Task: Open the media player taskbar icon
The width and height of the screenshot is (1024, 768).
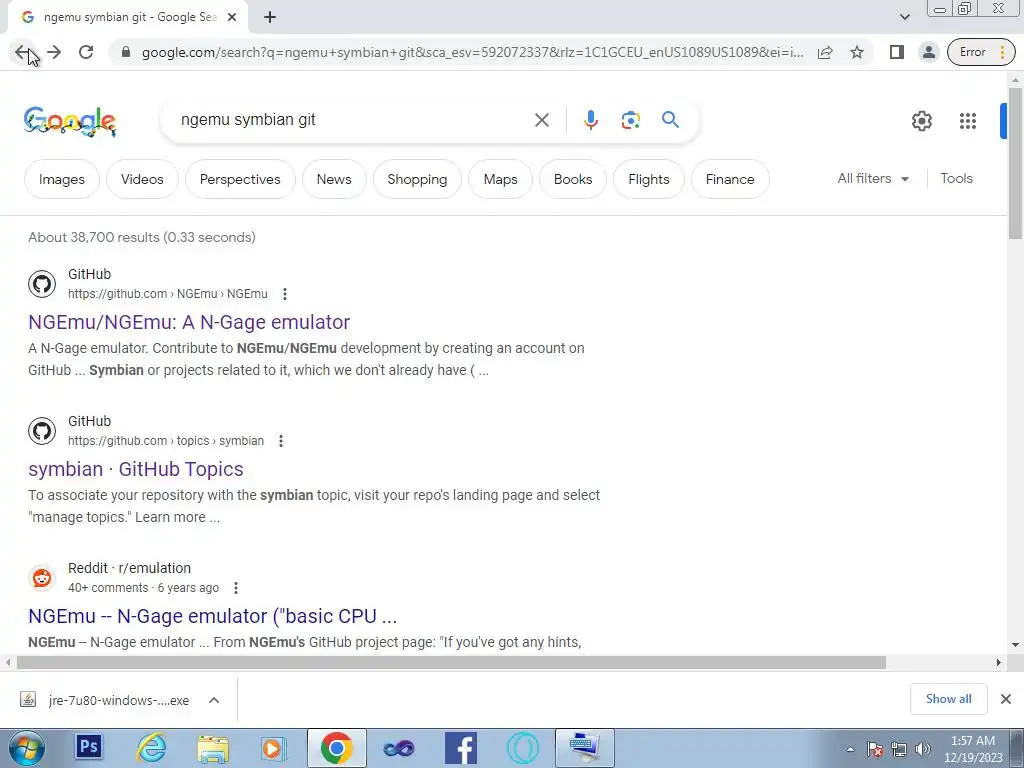Action: point(274,748)
